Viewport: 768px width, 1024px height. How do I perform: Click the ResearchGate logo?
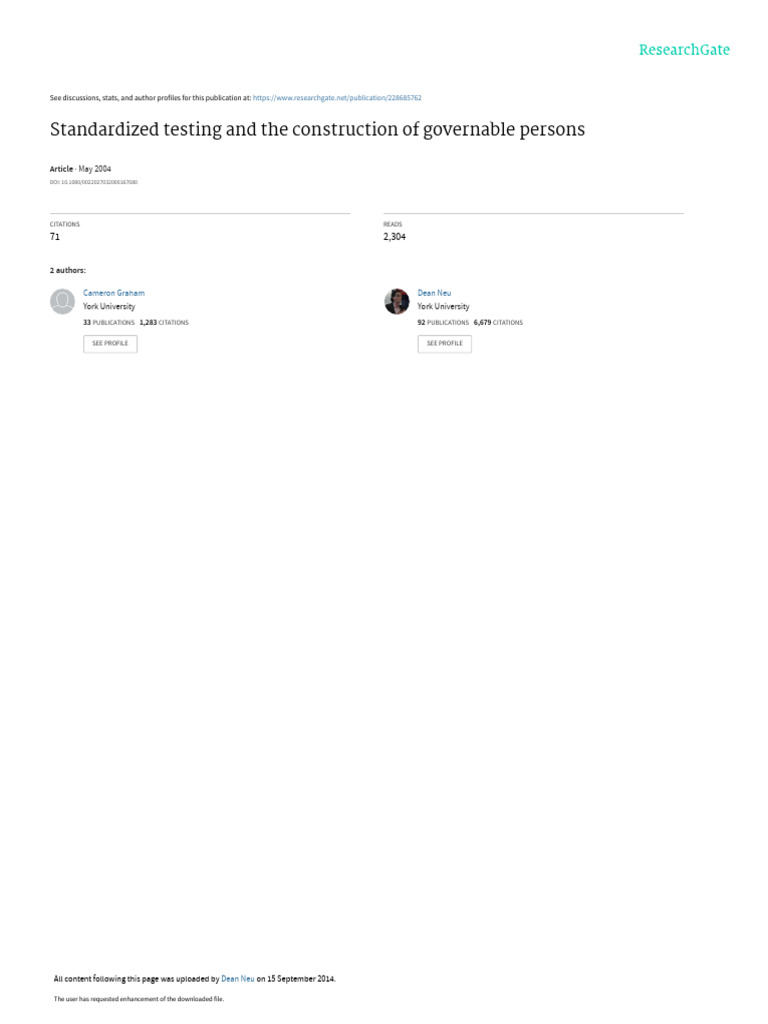684,50
